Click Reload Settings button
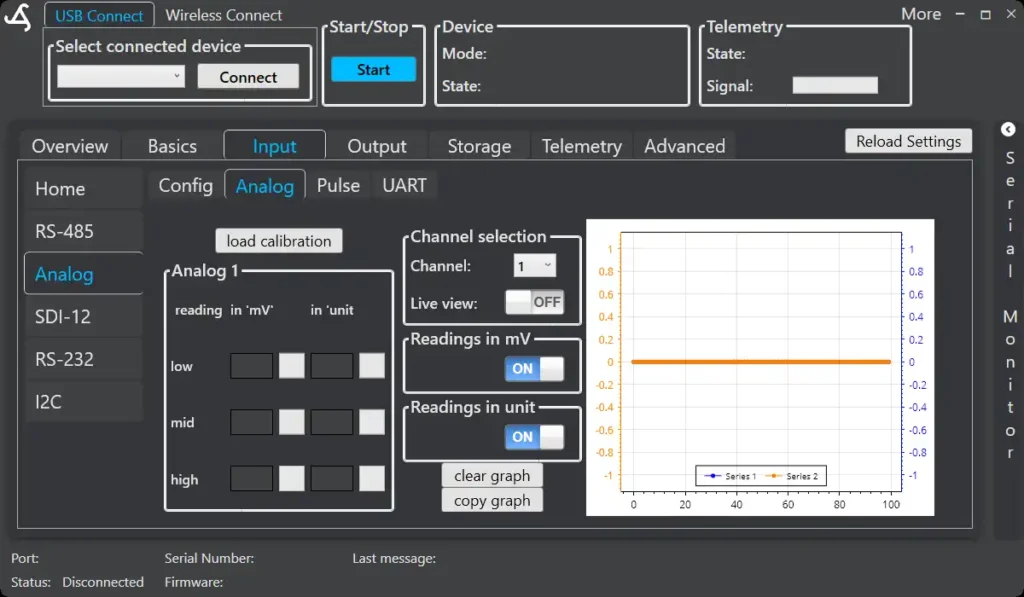1024x597 pixels. coord(908,141)
